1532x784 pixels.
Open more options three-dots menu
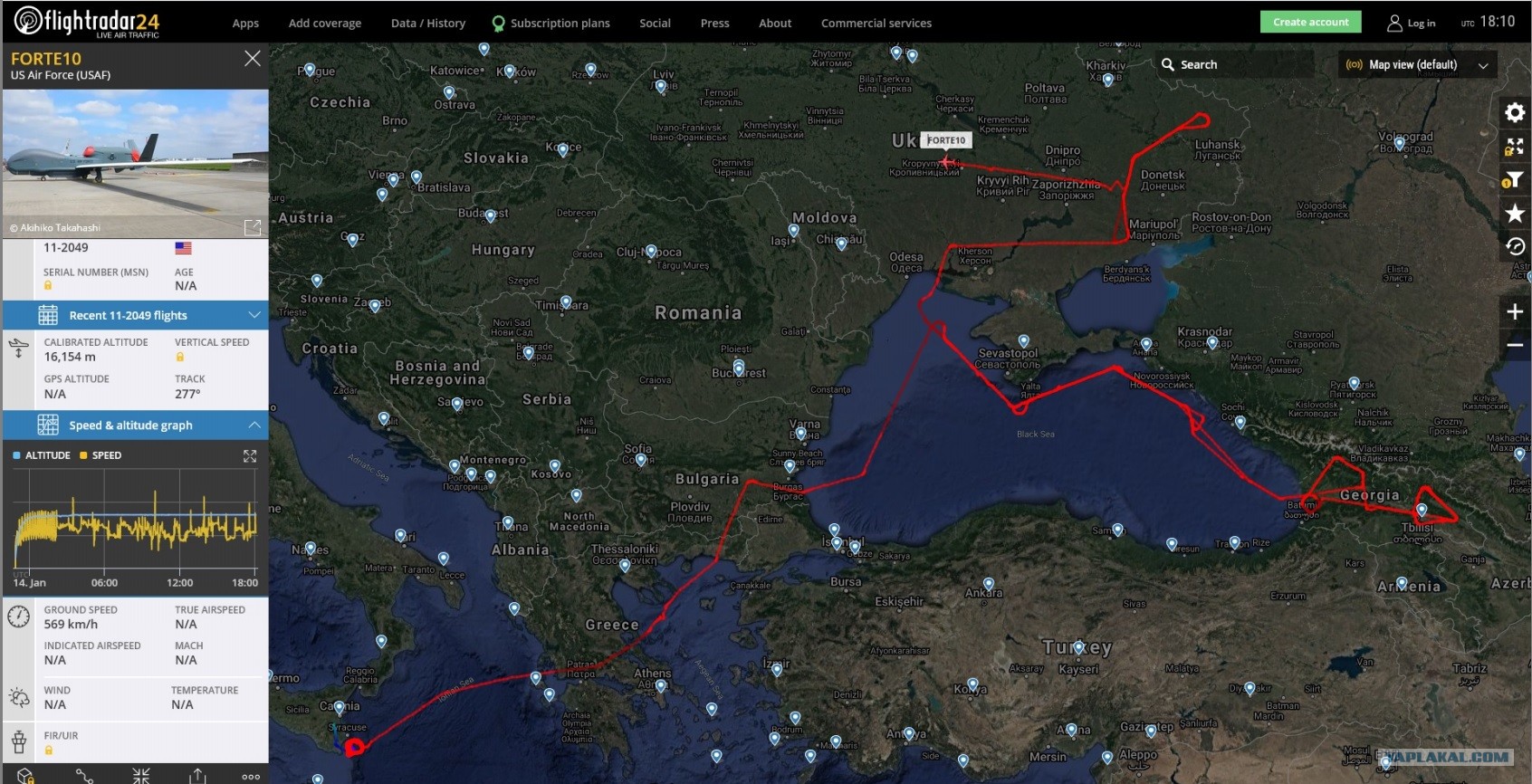pos(251,777)
